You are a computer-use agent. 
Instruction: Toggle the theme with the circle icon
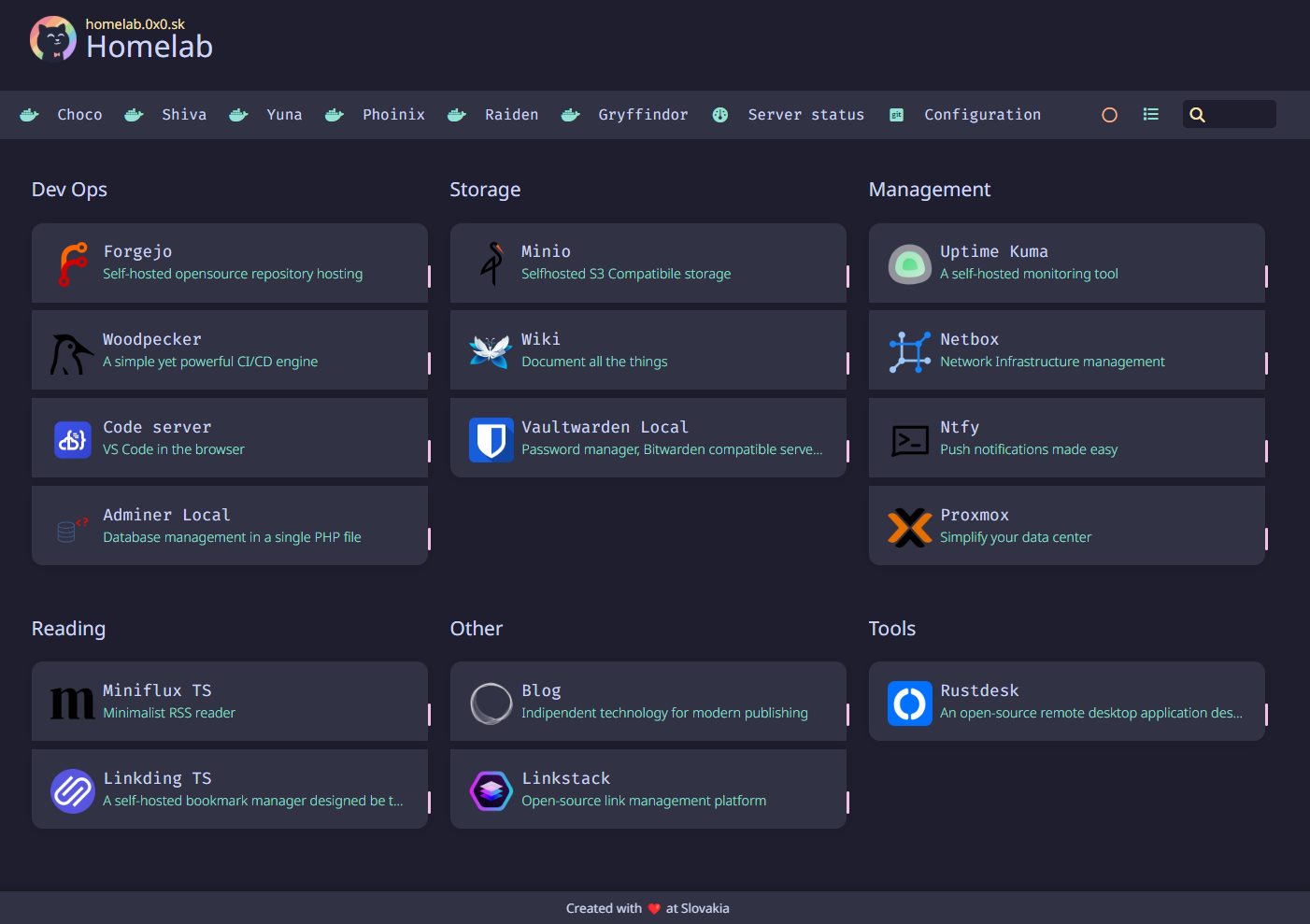[x=1109, y=115]
